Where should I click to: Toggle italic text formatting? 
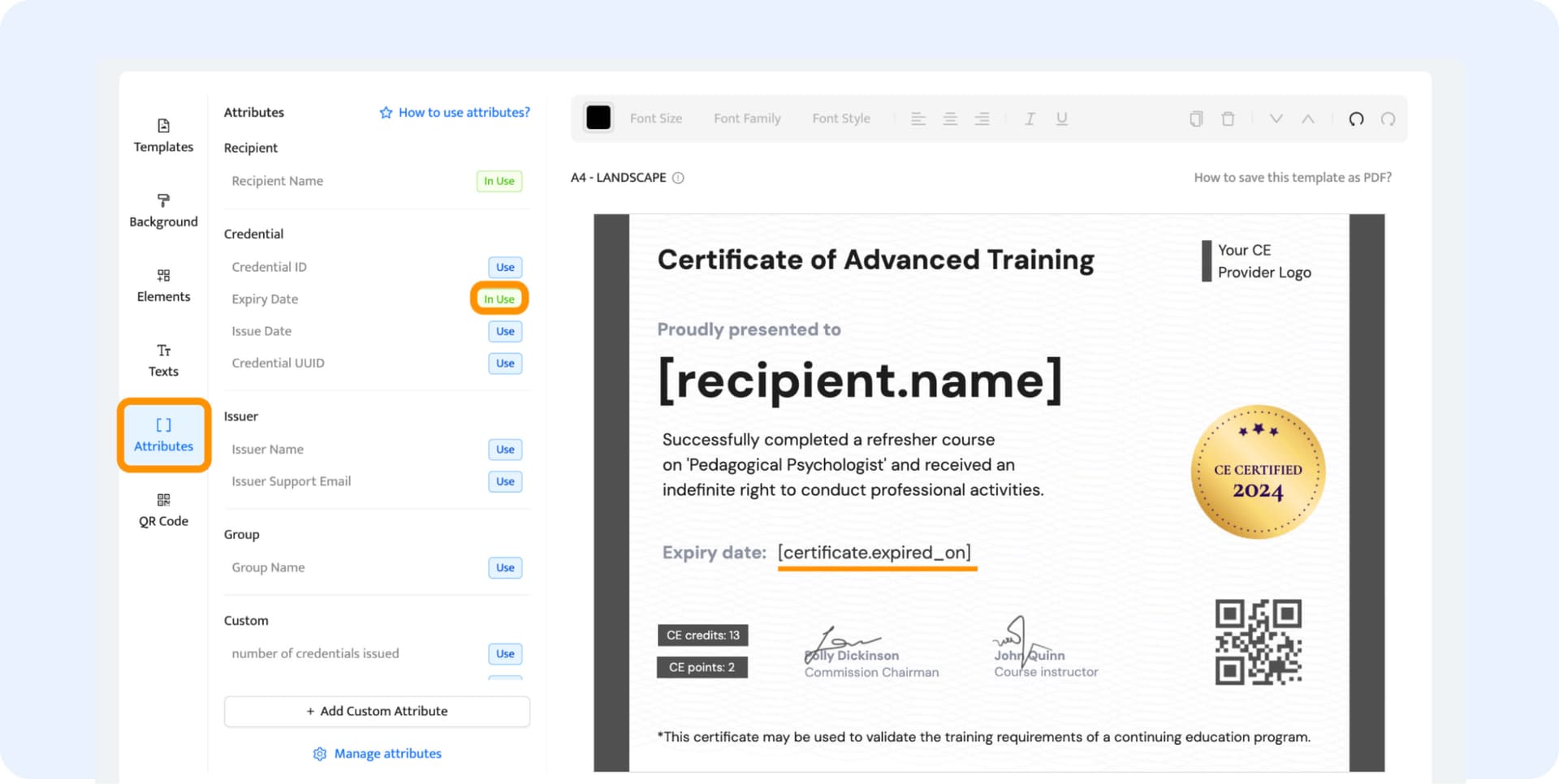tap(1030, 119)
